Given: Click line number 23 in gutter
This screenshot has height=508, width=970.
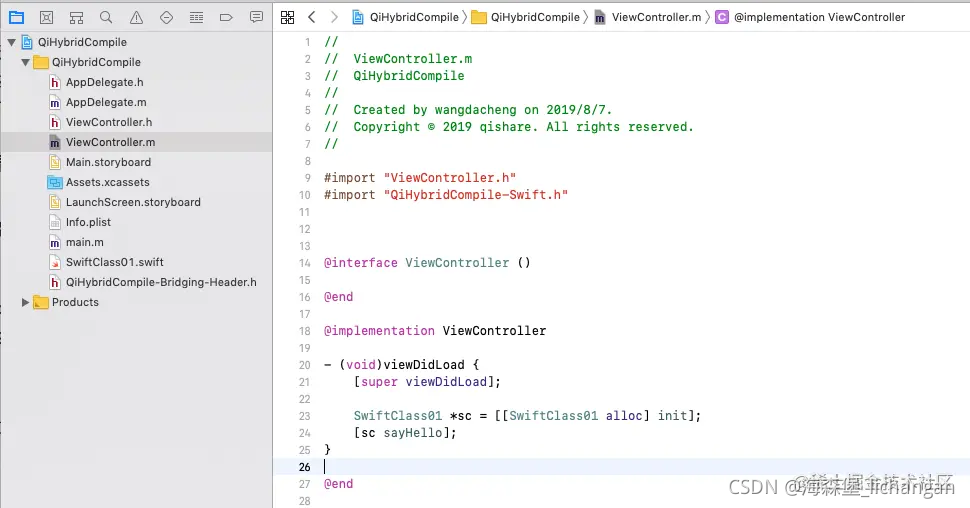Looking at the screenshot, I should 304,416.
